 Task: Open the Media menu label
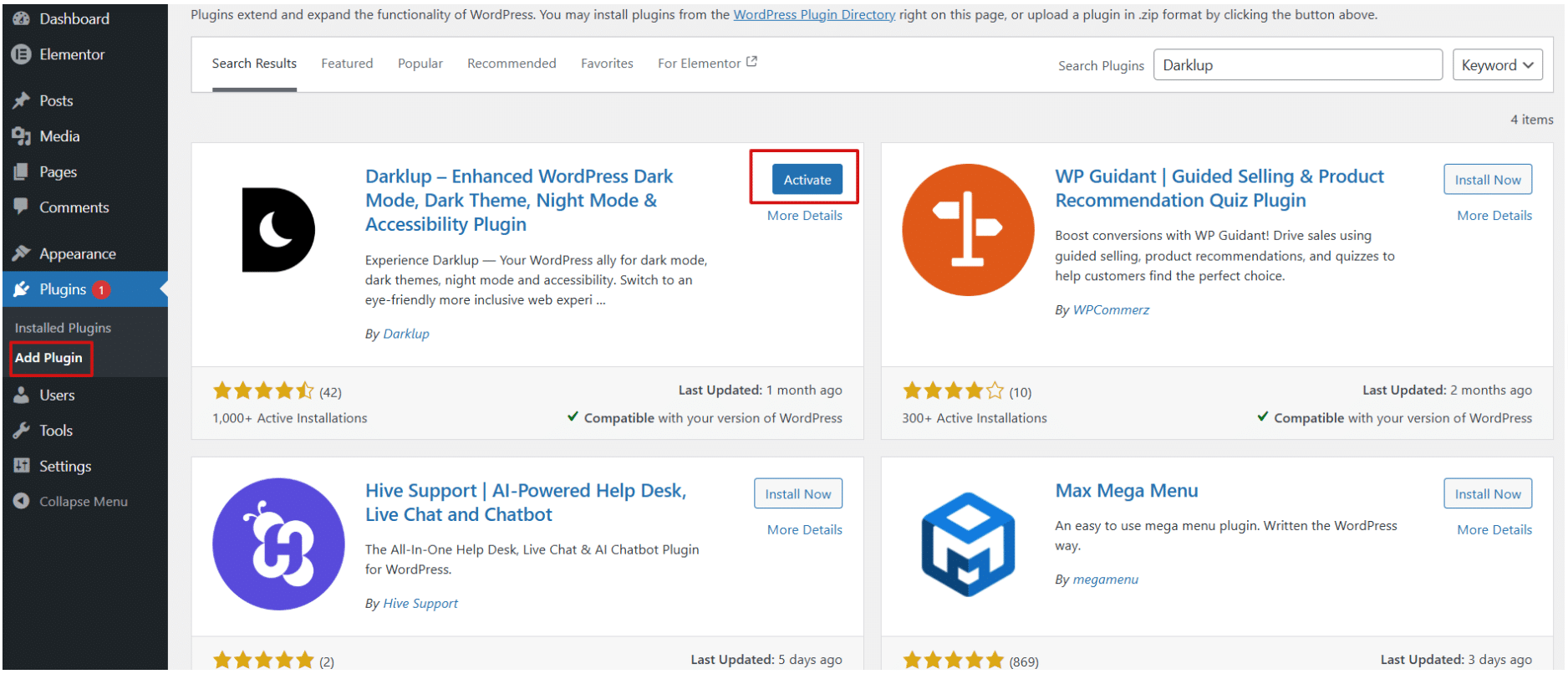tap(59, 136)
